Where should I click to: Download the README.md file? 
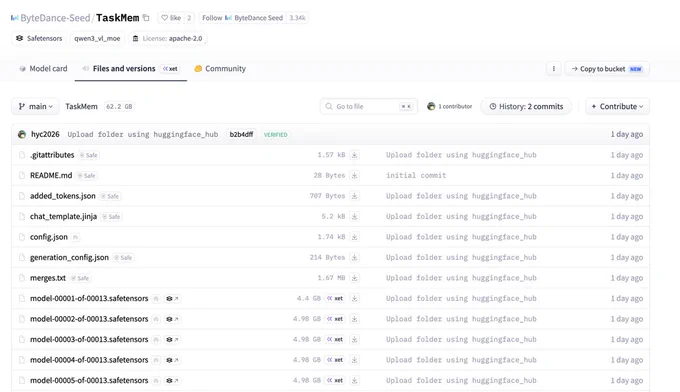(354, 175)
